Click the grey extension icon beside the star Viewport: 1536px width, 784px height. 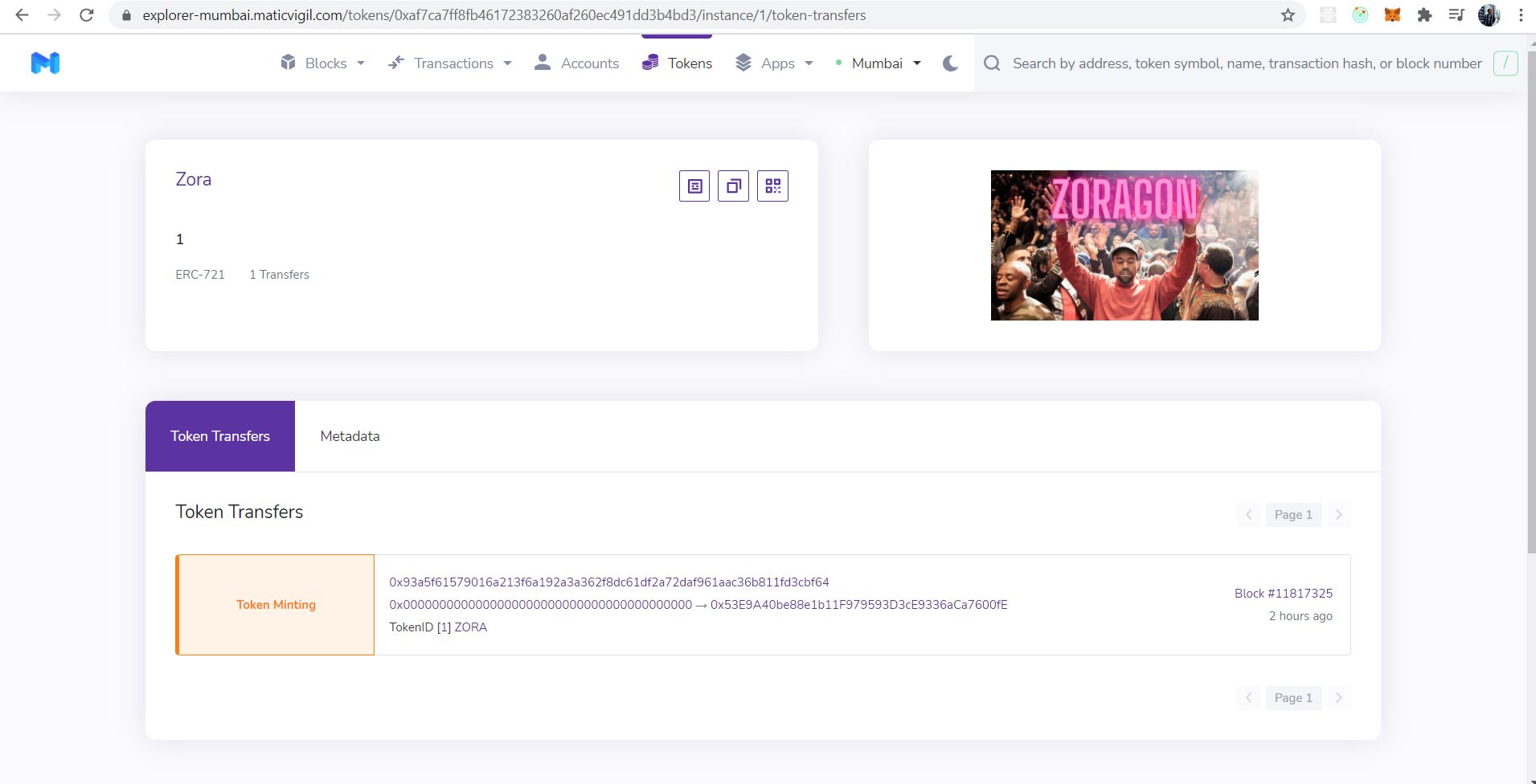1328,15
